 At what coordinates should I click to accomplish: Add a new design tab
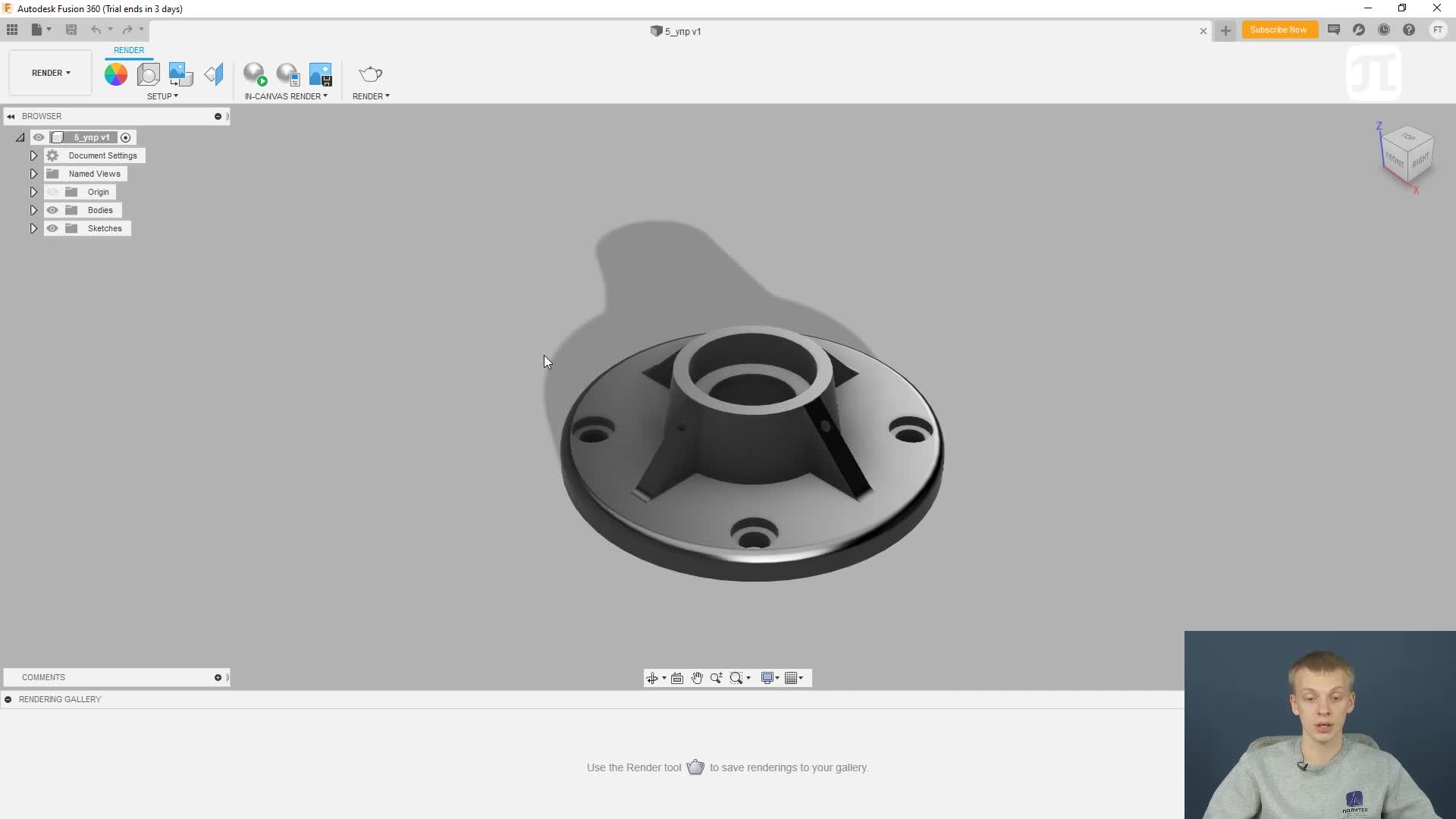(1225, 30)
